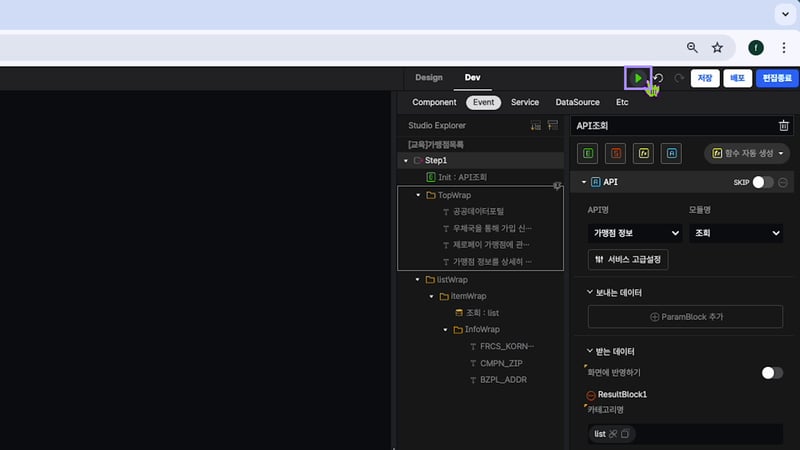Collapse the TopWrap folder arrow
This screenshot has height=450, width=800.
point(418,195)
